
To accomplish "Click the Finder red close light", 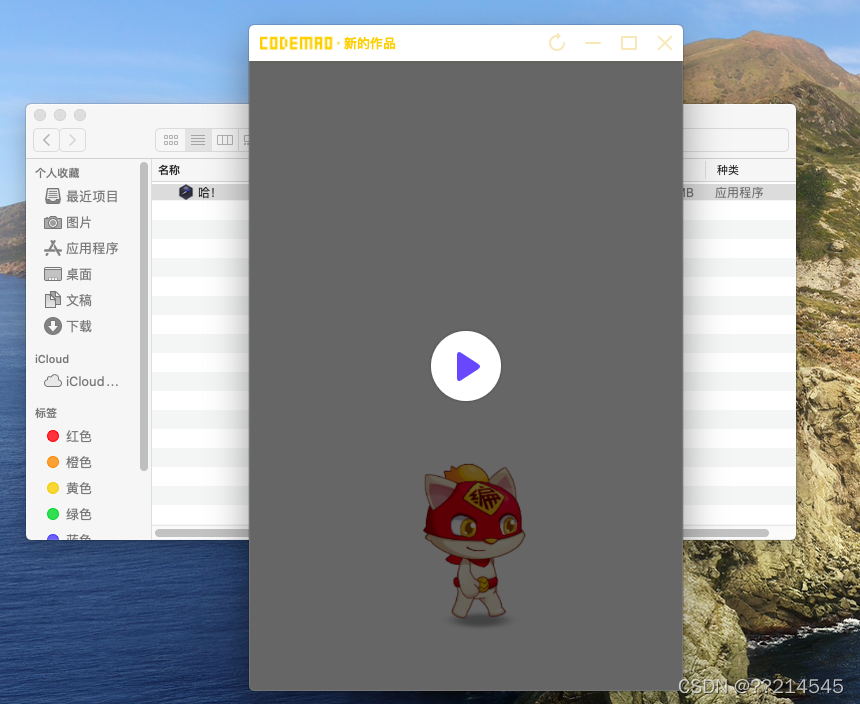I will click(40, 115).
